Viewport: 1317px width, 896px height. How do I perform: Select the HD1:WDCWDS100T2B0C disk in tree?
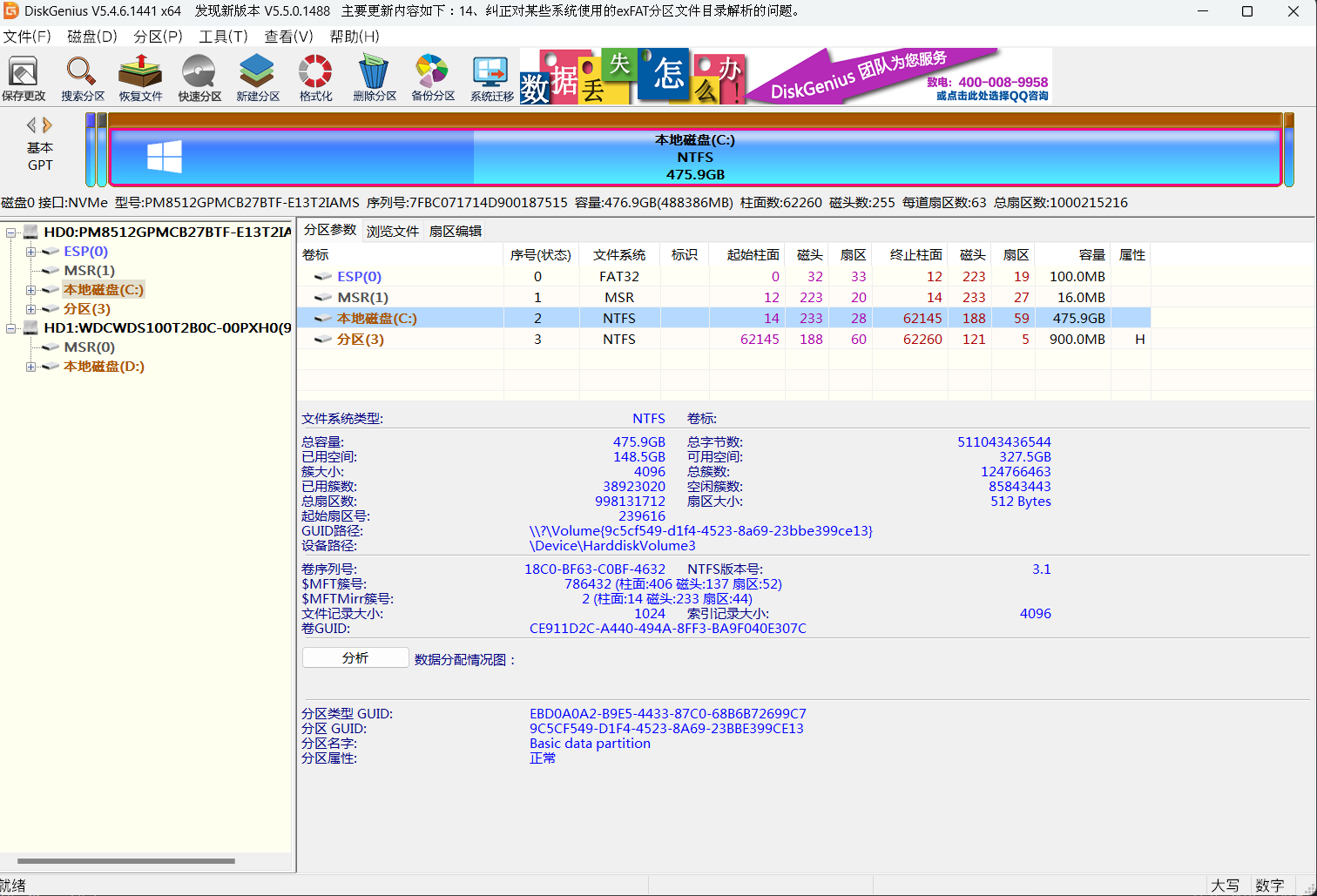[167, 328]
